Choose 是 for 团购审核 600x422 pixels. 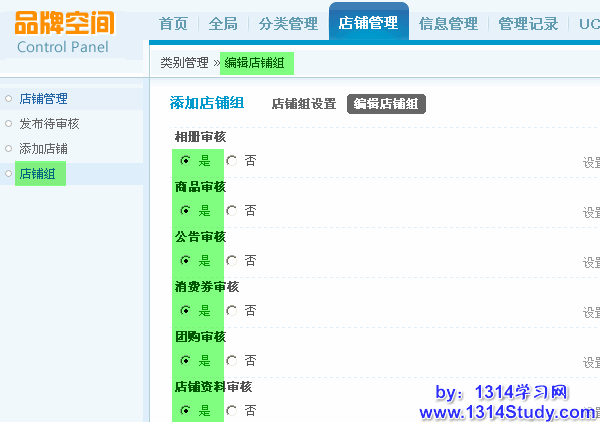click(x=185, y=360)
